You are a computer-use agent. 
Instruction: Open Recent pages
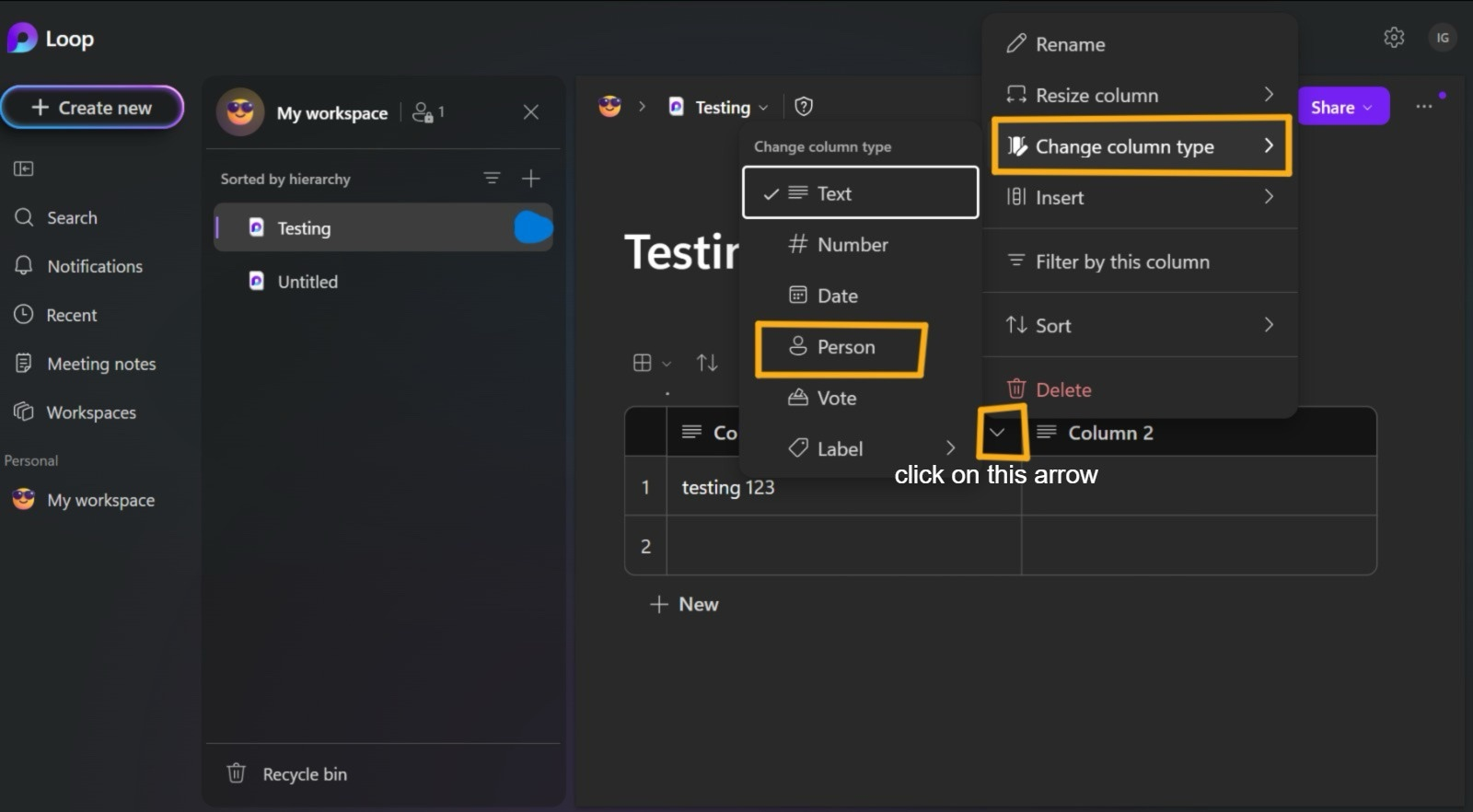[x=56, y=316]
